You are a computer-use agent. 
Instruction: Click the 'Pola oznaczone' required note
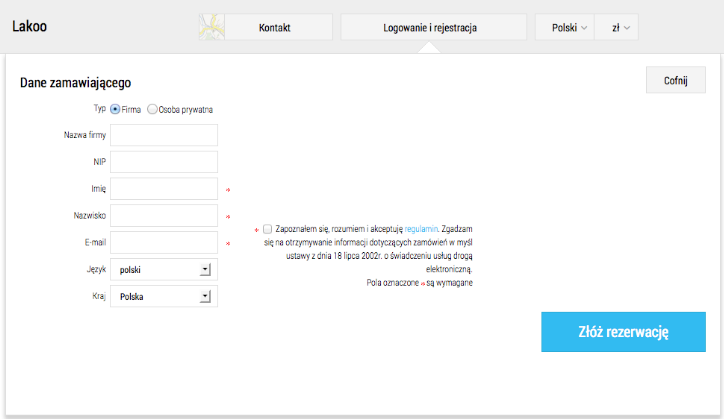(x=419, y=283)
